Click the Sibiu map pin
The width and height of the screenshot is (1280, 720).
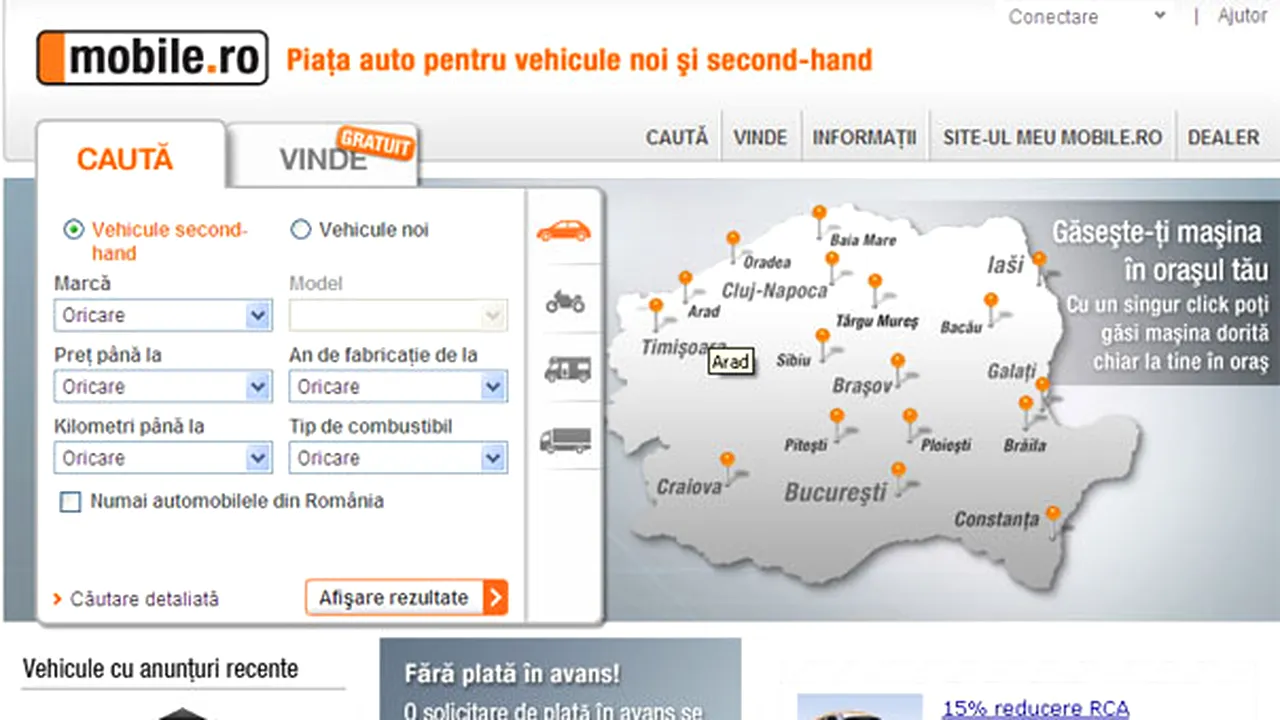[x=822, y=337]
